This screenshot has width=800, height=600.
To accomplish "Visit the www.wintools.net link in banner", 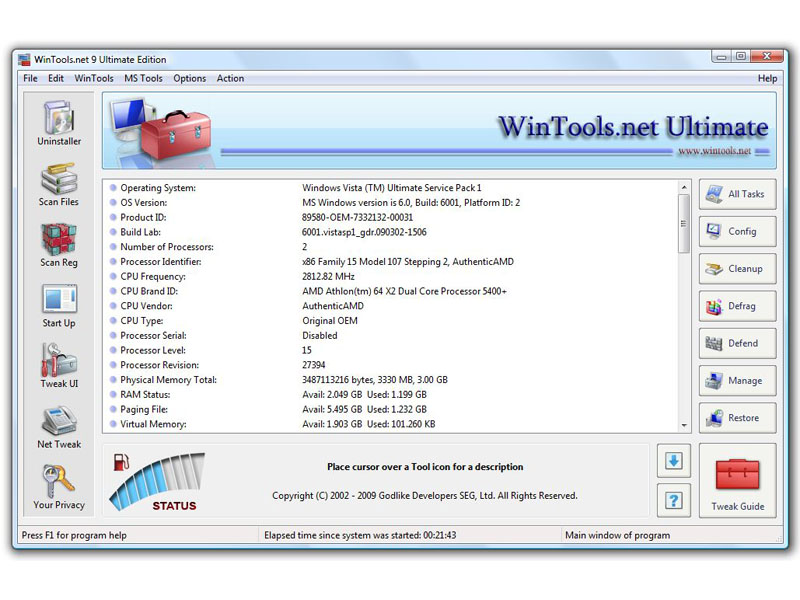I will click(714, 151).
